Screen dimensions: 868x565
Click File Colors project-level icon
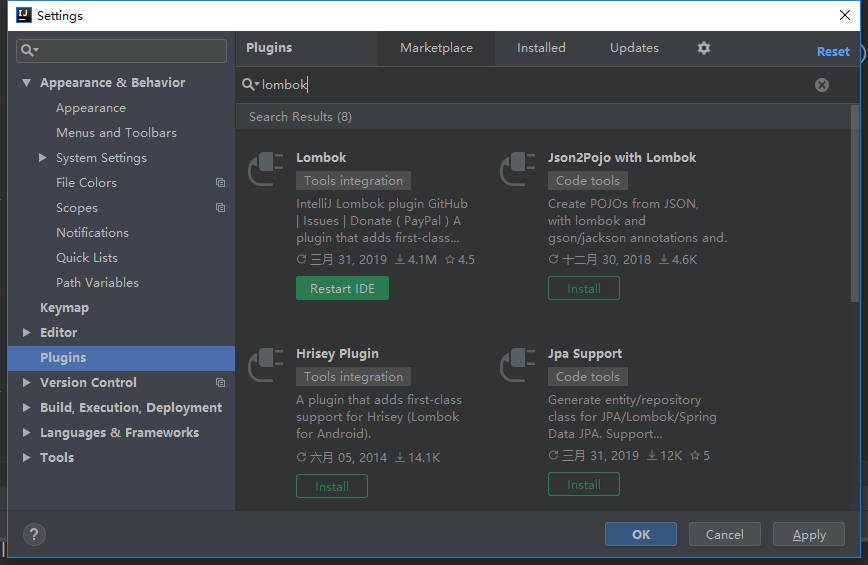coord(220,183)
